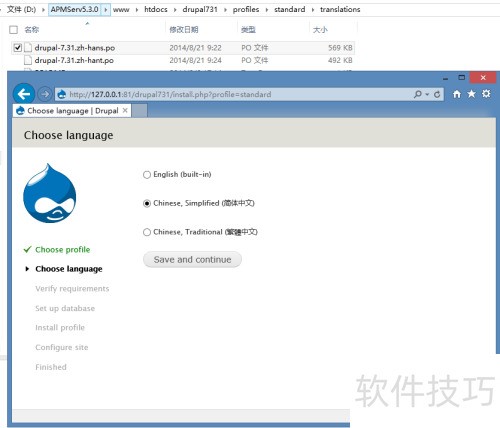500x428 pixels.
Task: Click the site icon in address bar
Action: (x=62, y=94)
